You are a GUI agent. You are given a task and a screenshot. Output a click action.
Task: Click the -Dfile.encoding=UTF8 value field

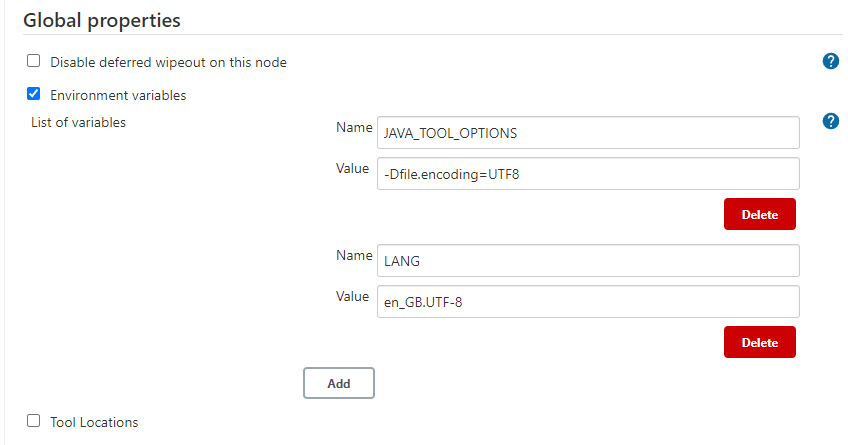(x=587, y=173)
